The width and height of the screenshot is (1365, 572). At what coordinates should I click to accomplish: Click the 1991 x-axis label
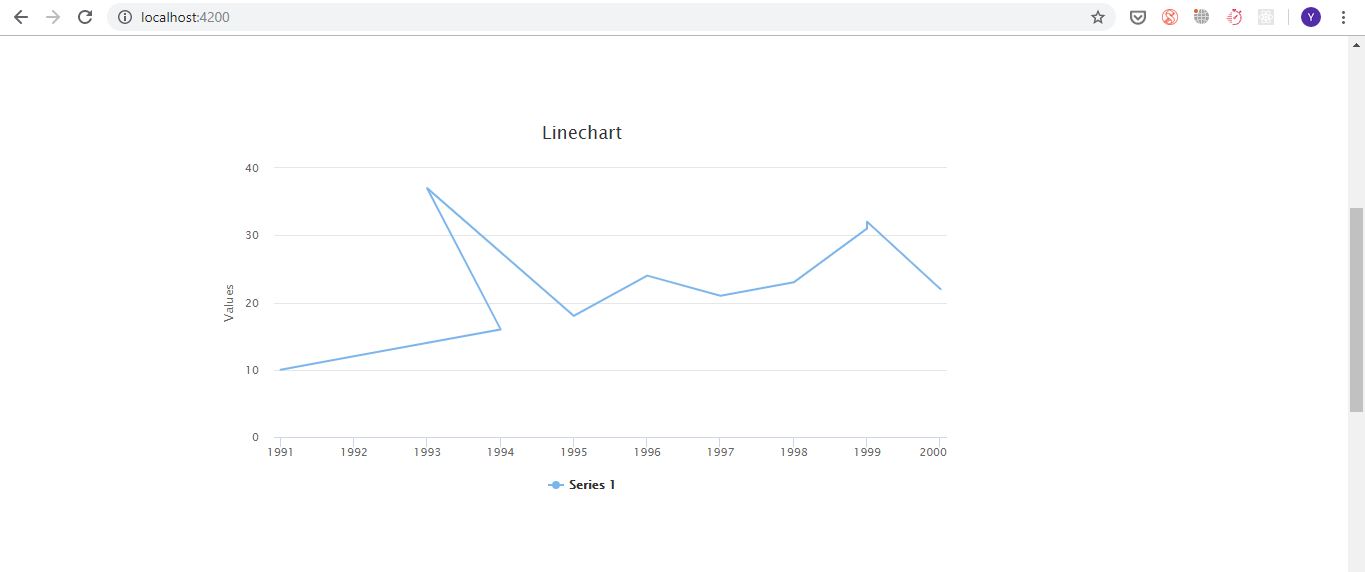[x=280, y=452]
